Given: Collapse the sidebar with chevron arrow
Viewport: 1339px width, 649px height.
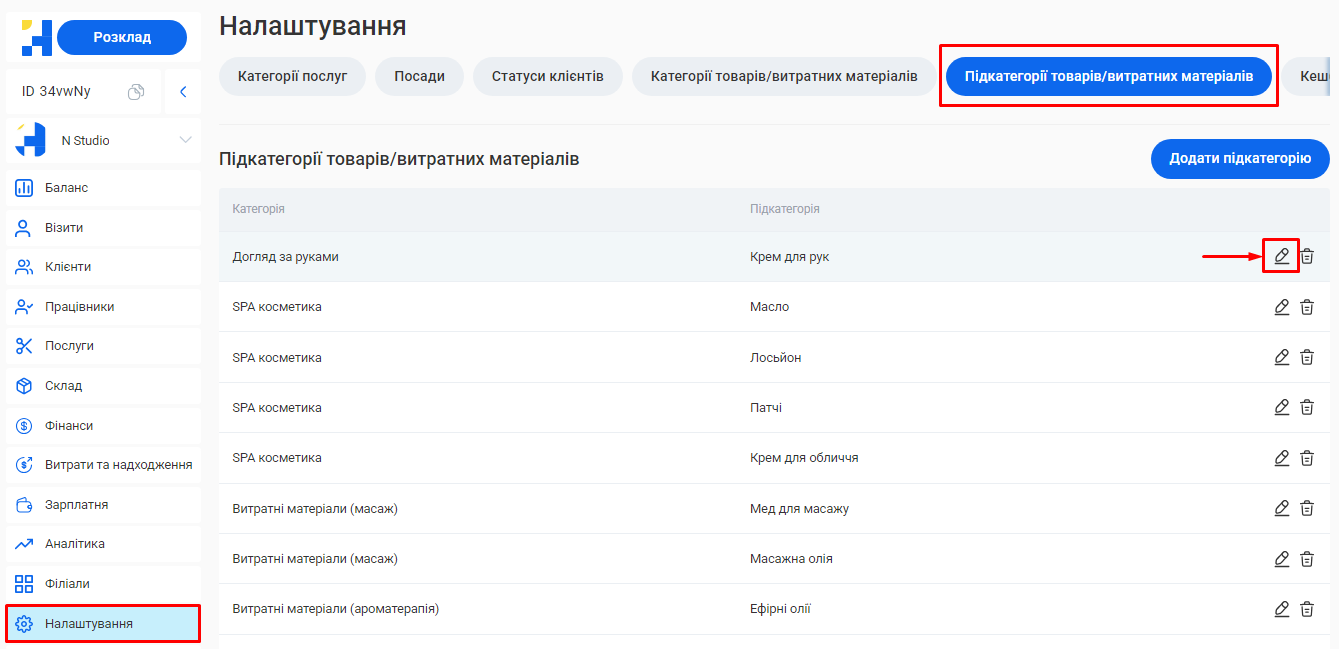Looking at the screenshot, I should [183, 90].
